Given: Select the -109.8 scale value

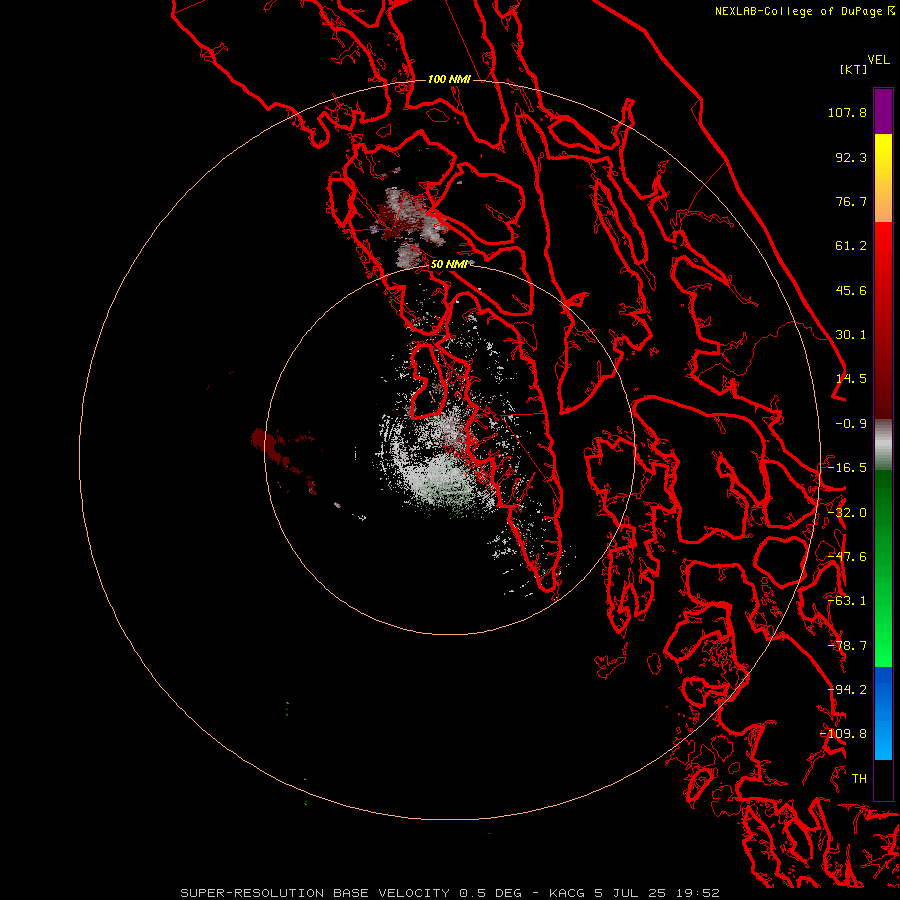Looking at the screenshot, I should click(x=843, y=734).
